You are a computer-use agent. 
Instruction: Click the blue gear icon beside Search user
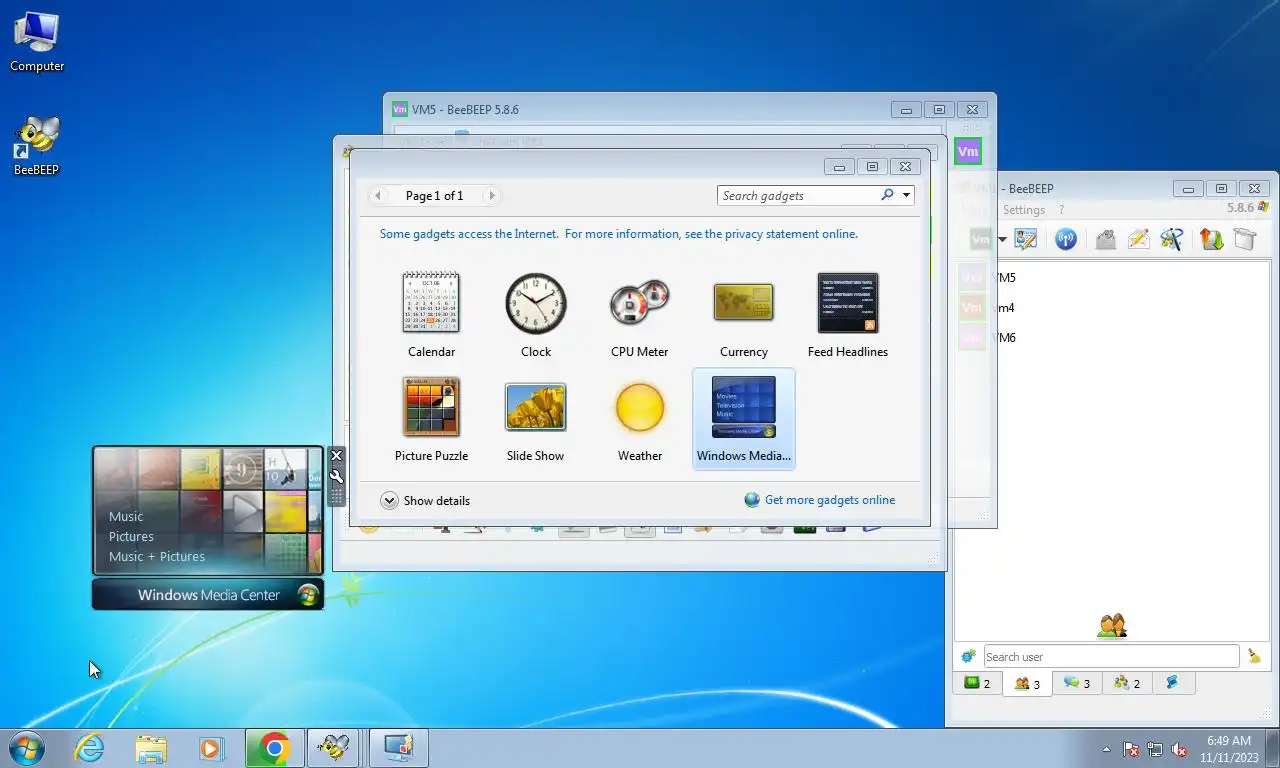[967, 656]
